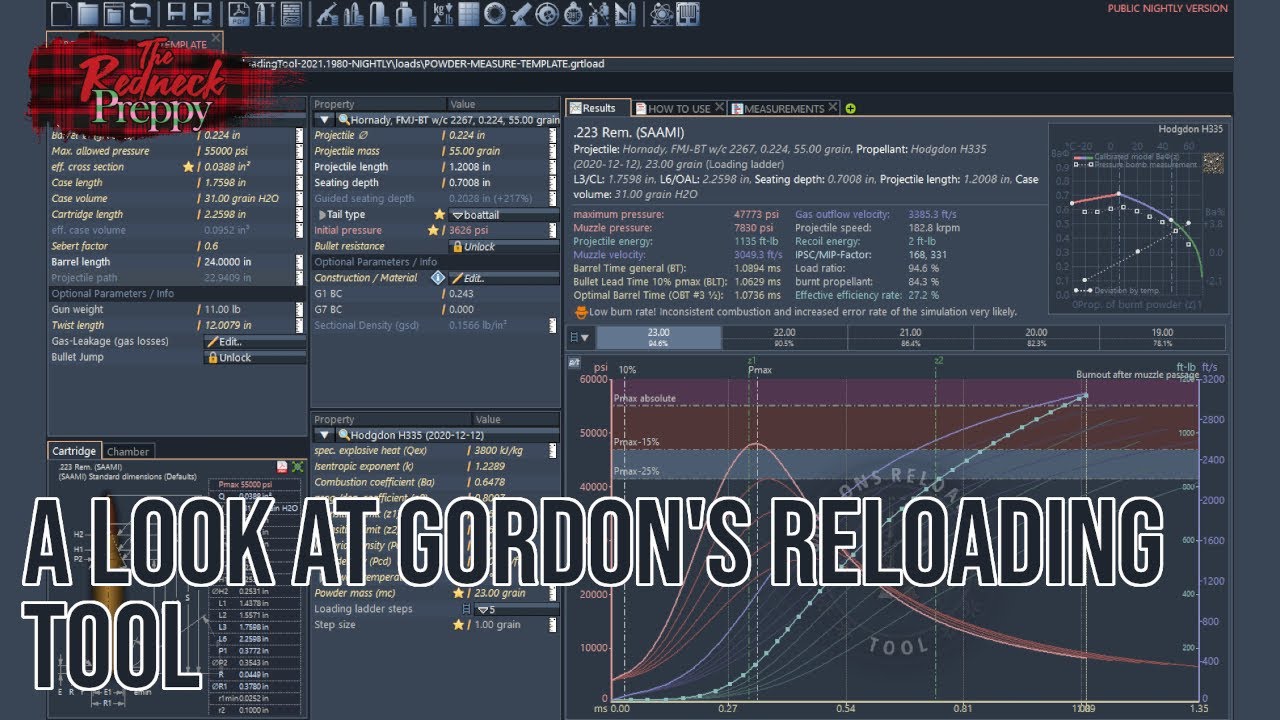This screenshot has width=1280, height=720.
Task: Open the ladder options dropdown above the chart
Action: pyautogui.click(x=580, y=337)
